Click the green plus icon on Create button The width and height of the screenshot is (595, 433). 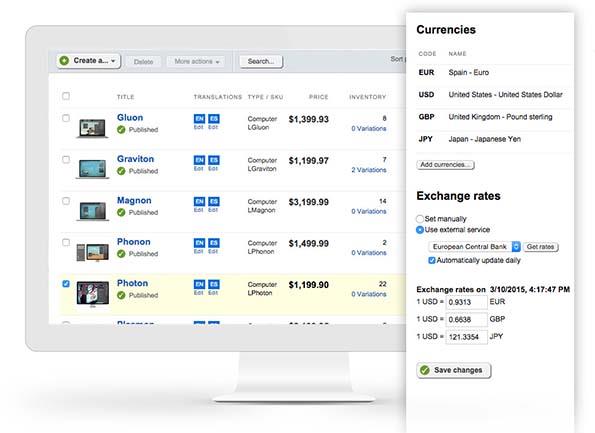tap(65, 60)
